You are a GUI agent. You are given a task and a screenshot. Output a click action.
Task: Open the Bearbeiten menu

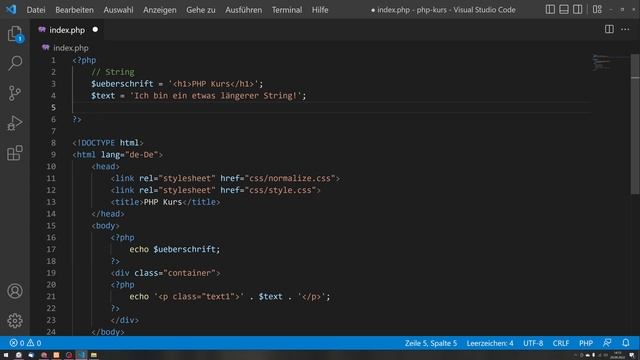pyautogui.click(x=74, y=9)
